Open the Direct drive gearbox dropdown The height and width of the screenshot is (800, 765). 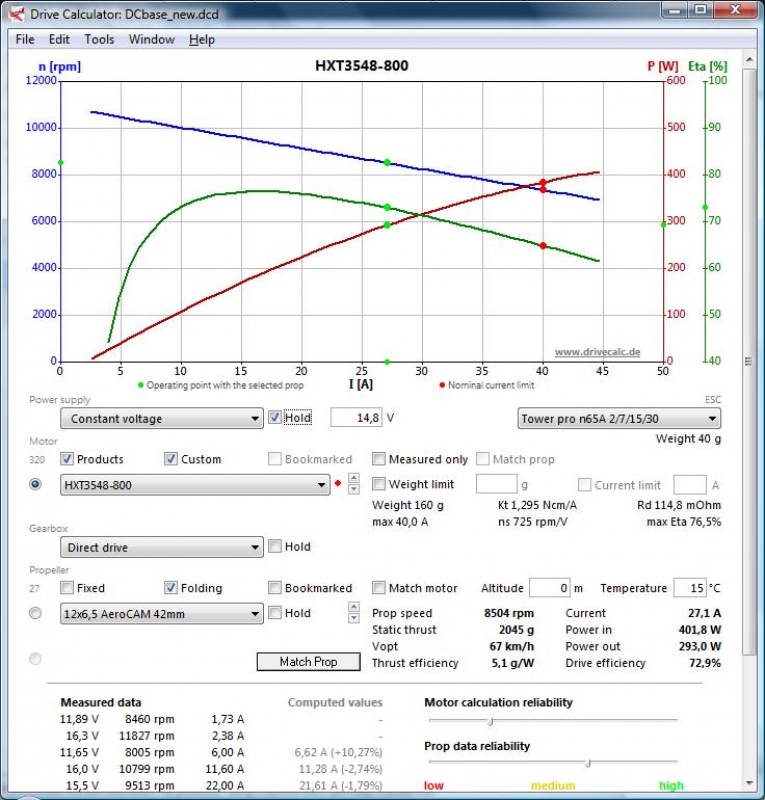161,548
